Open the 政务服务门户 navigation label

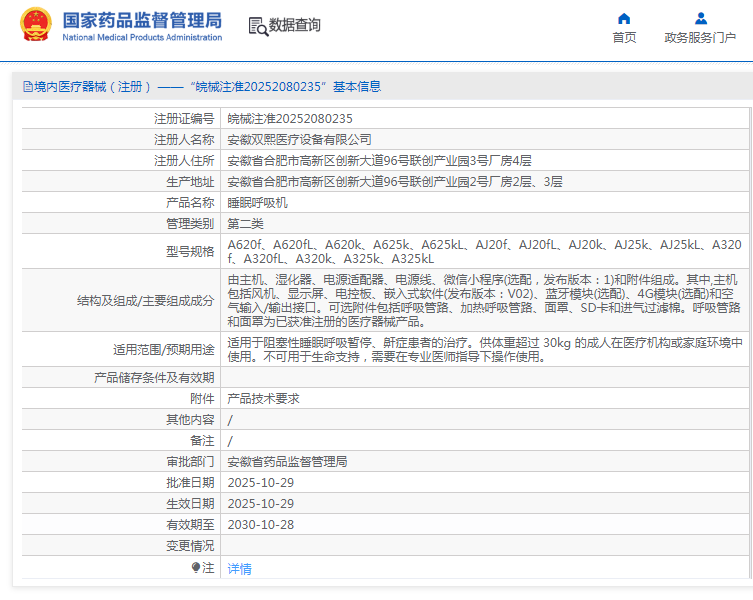700,38
